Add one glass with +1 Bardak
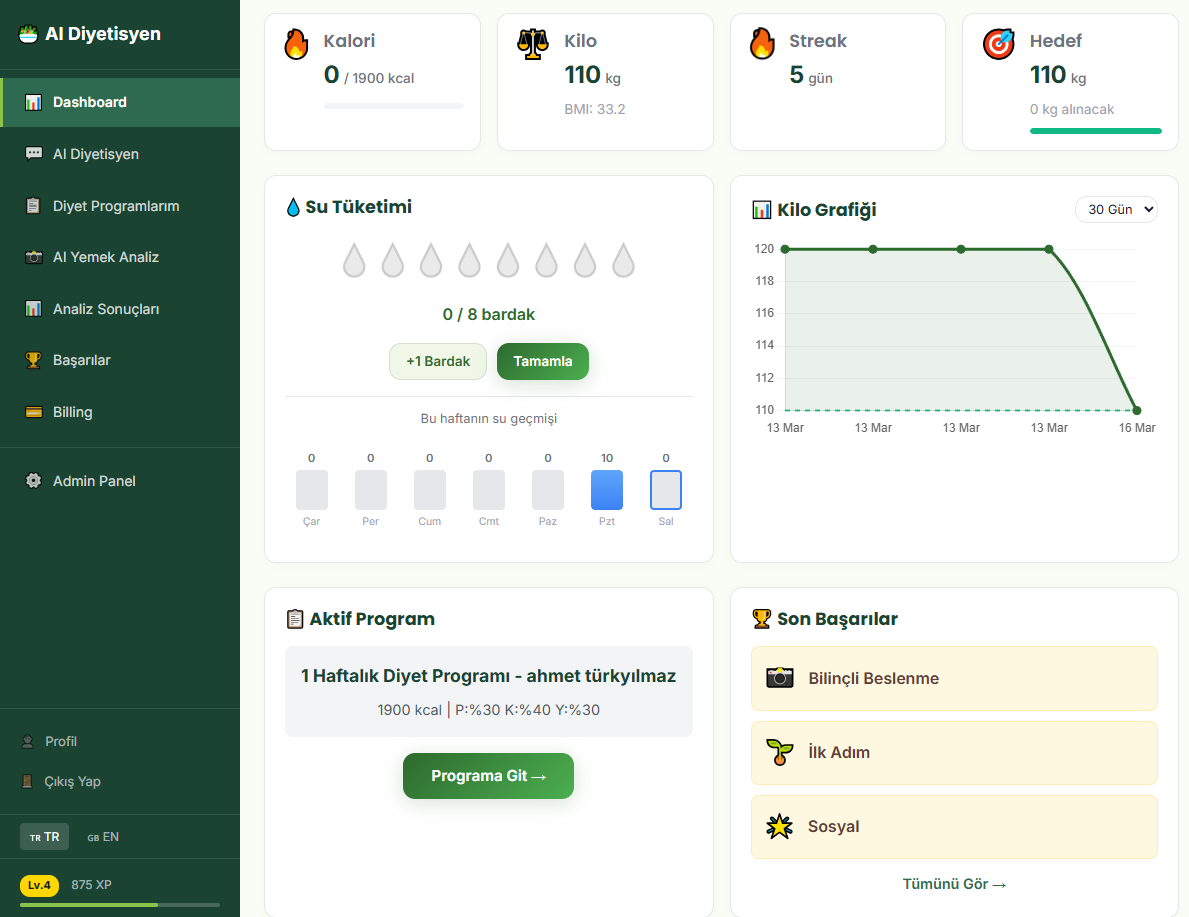Image resolution: width=1189 pixels, height=917 pixels. (x=438, y=361)
